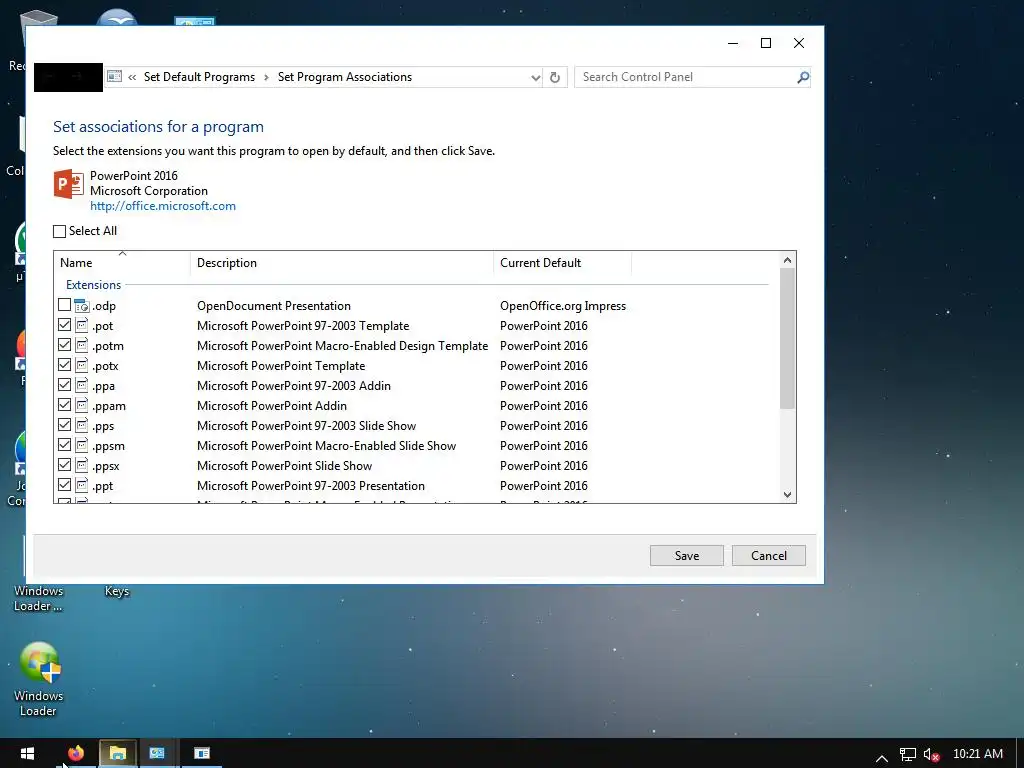Screen dimensions: 1024x768
Task: Uncheck the .pps extension checkbox
Action: [x=64, y=425]
